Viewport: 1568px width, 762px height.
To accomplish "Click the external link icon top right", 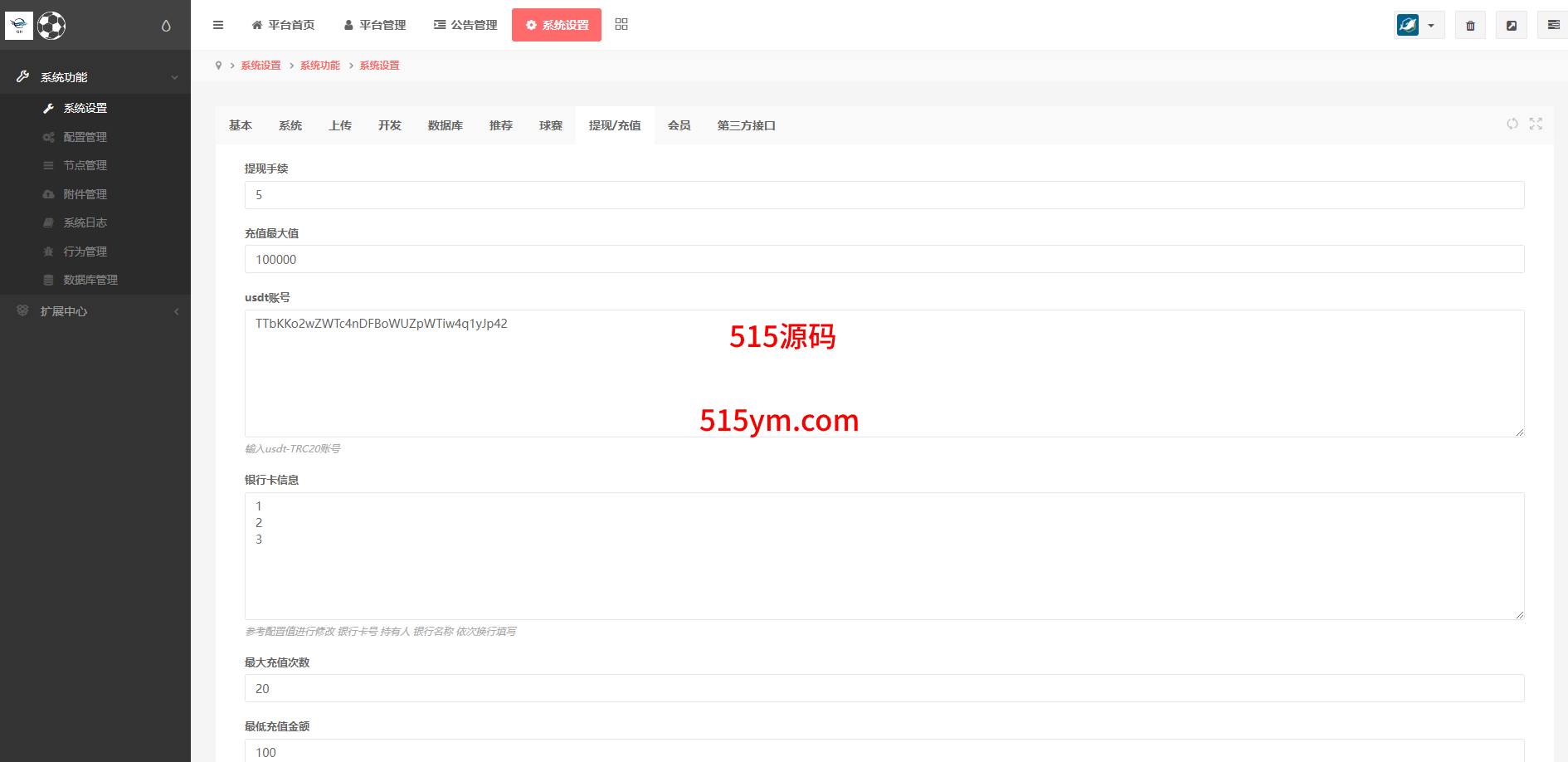I will 1512,26.
